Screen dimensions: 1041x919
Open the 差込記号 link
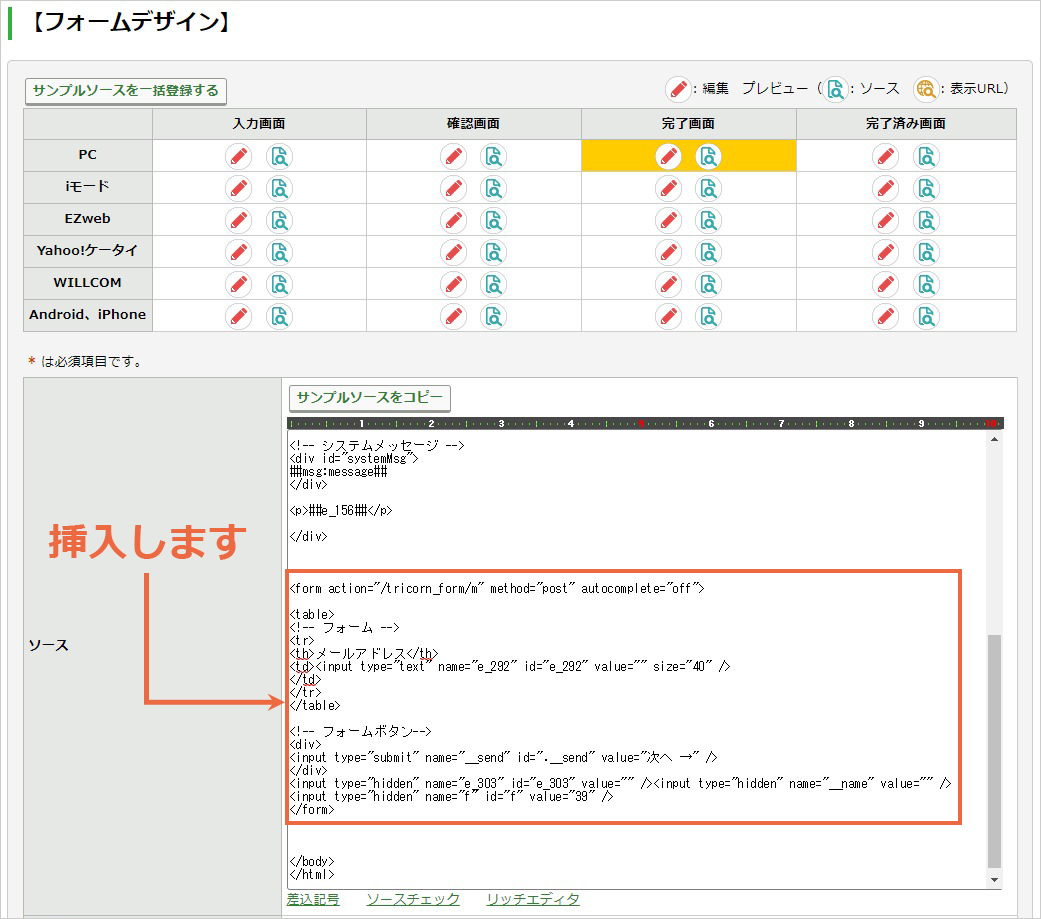tap(313, 899)
